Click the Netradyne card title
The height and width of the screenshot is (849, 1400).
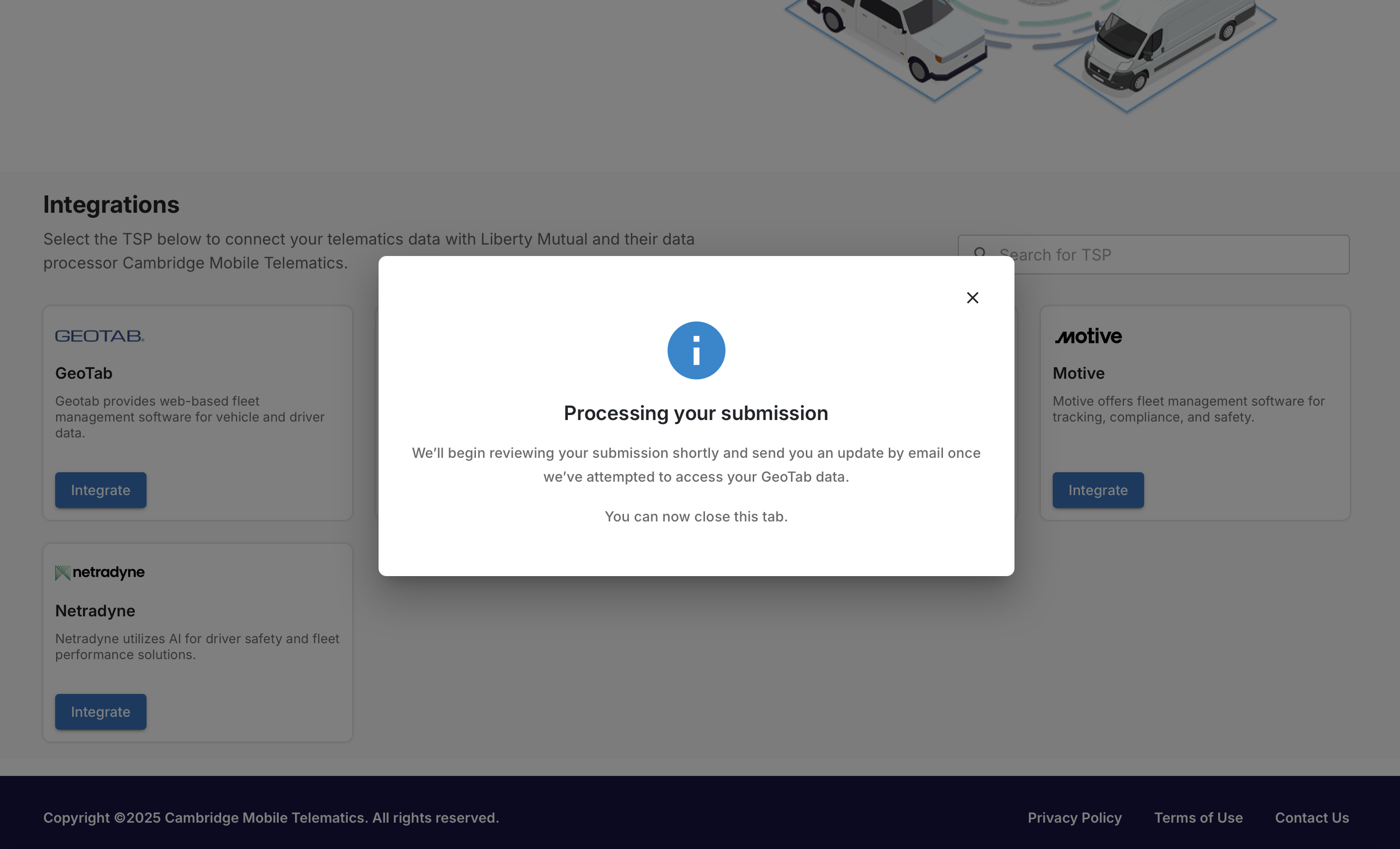(95, 611)
